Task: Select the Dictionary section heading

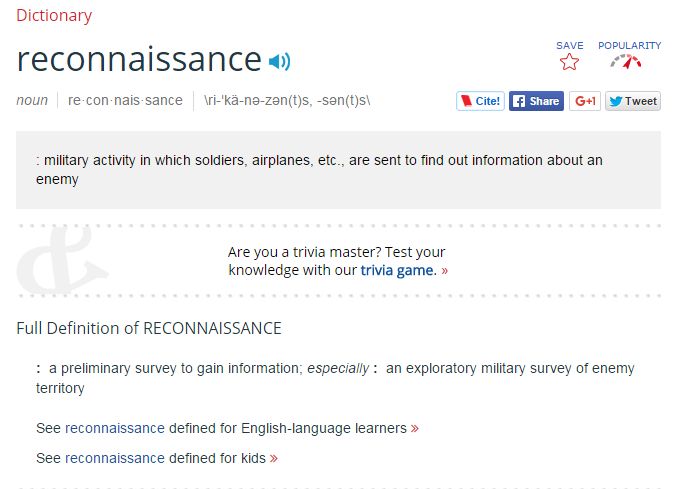Action: click(54, 15)
